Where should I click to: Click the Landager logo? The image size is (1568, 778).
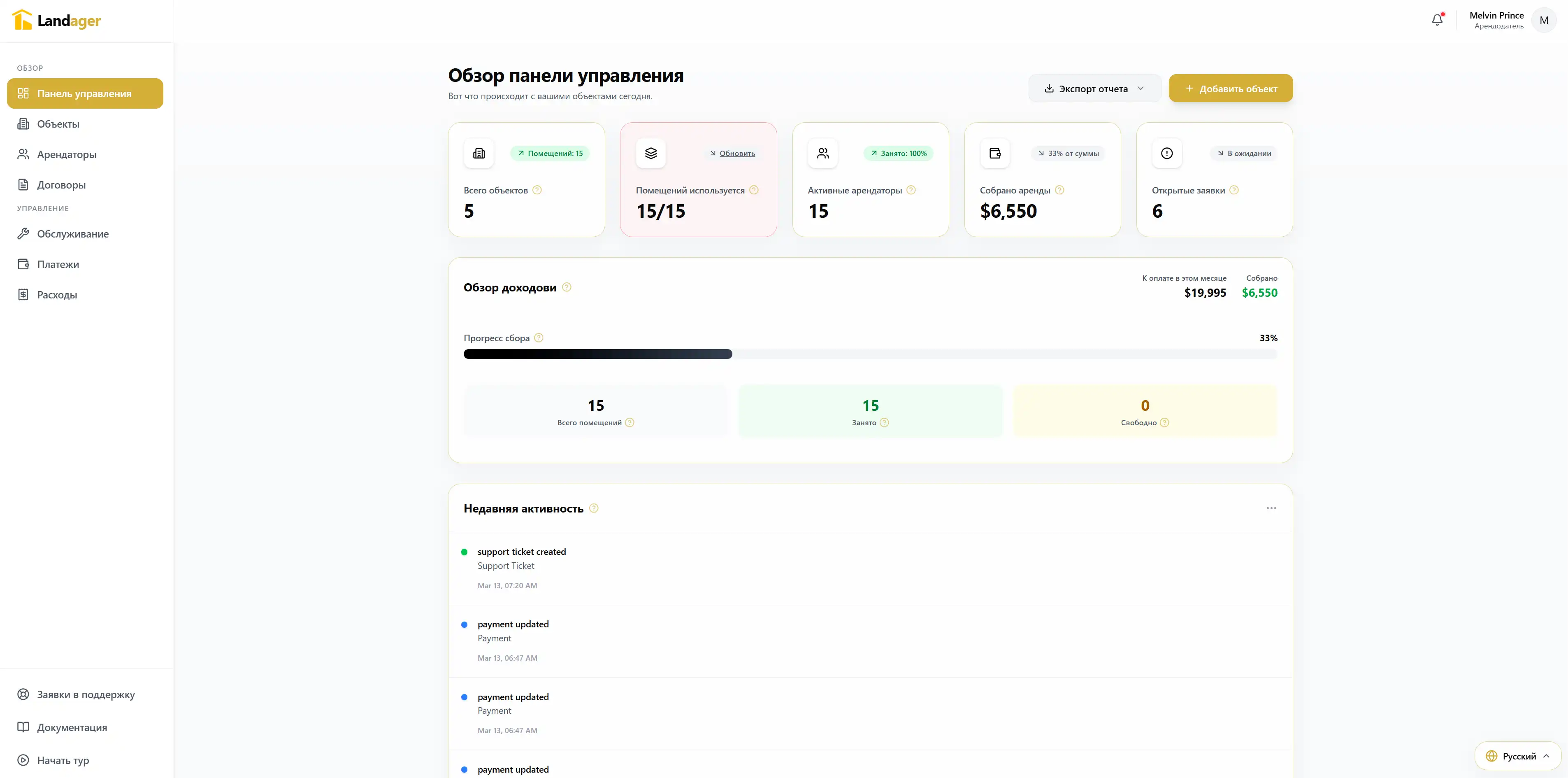point(56,19)
